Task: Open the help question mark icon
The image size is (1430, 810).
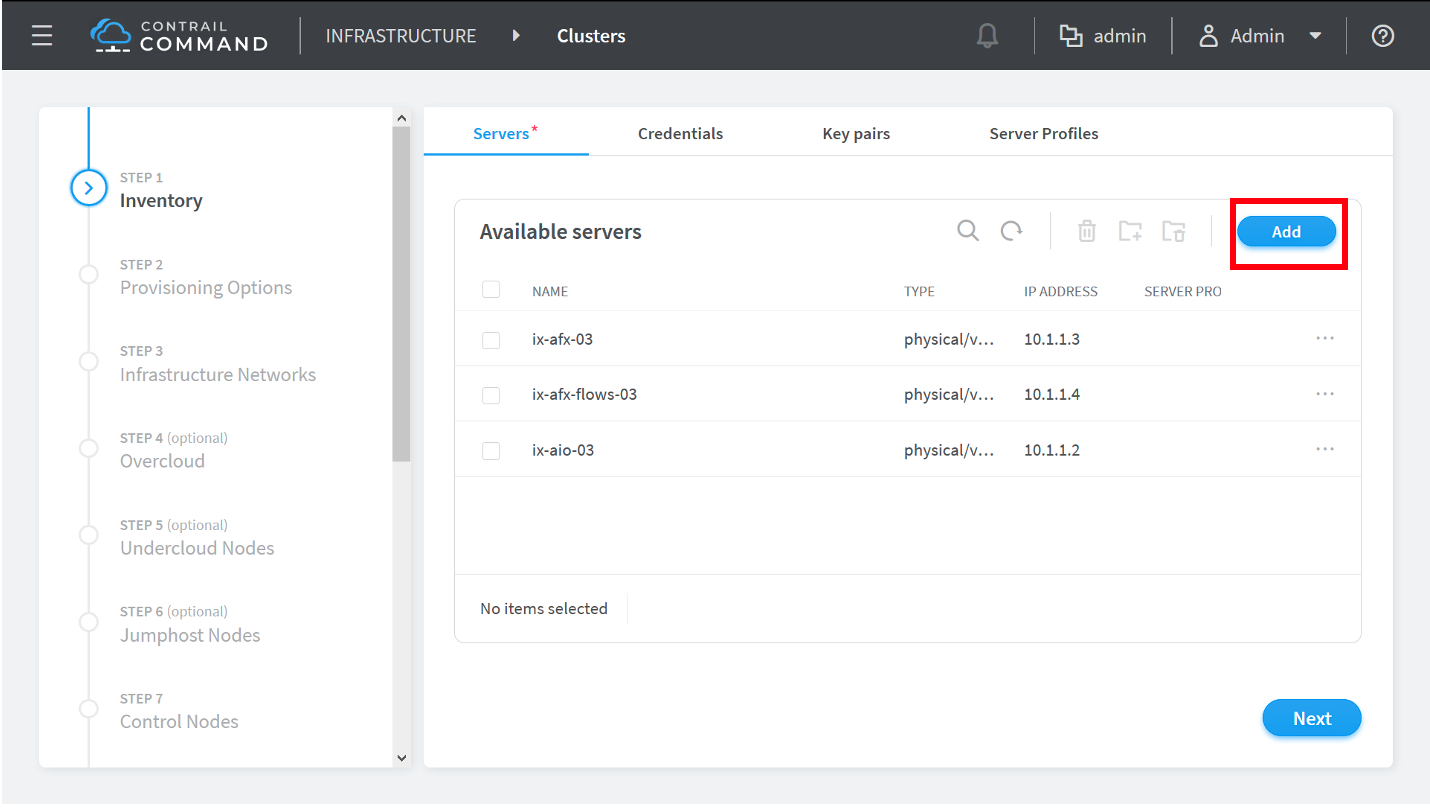Action: tap(1383, 36)
